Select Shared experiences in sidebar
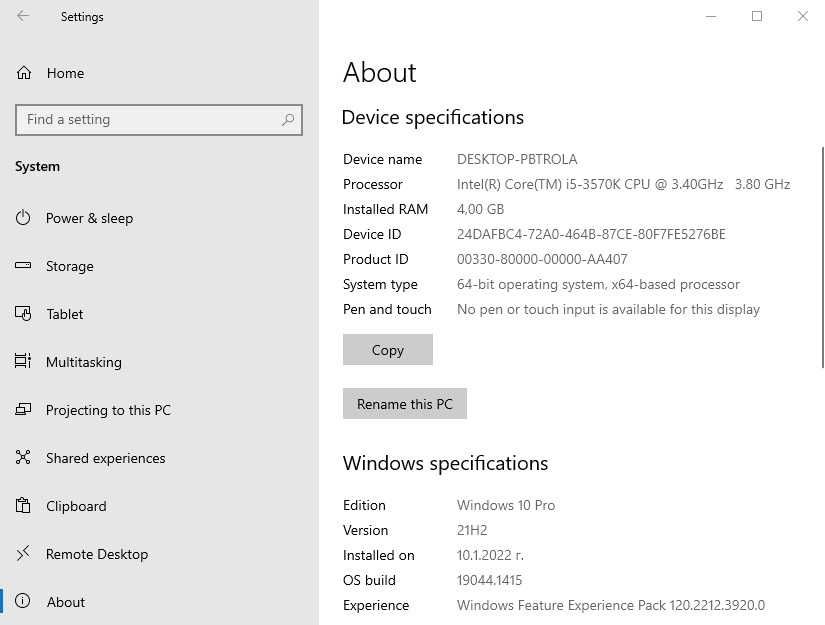Screen dimensions: 825x625 106,458
